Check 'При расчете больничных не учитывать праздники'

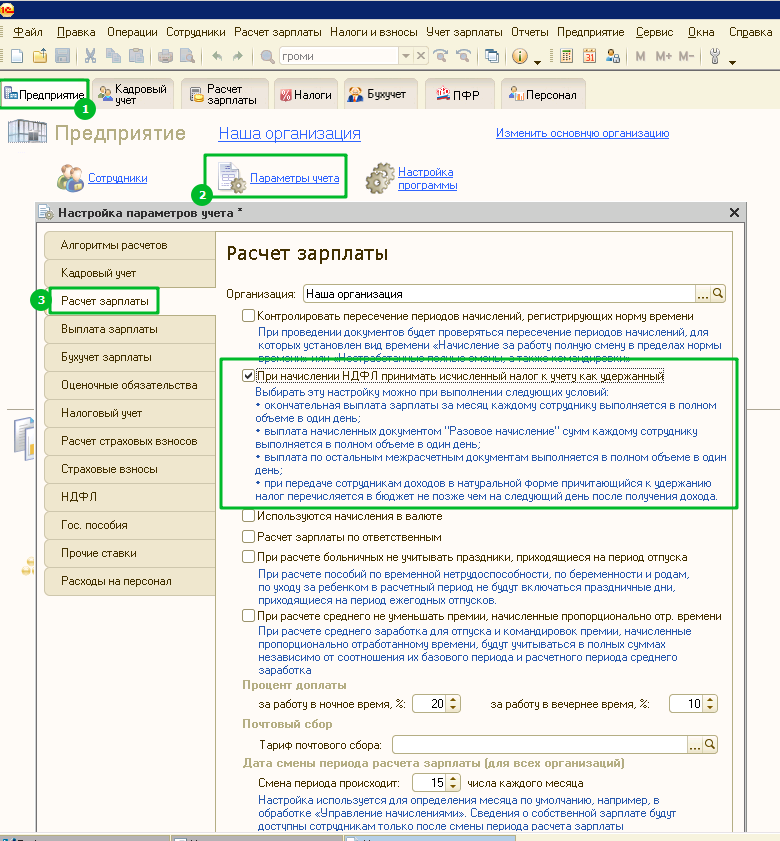(248, 557)
